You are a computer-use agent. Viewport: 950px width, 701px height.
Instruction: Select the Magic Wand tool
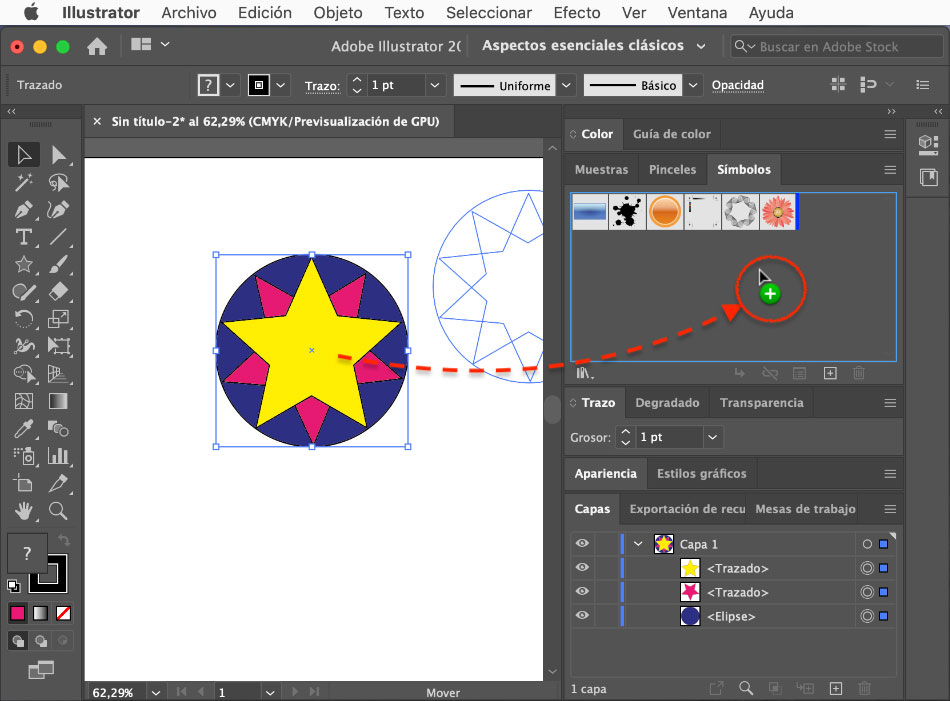pos(24,182)
